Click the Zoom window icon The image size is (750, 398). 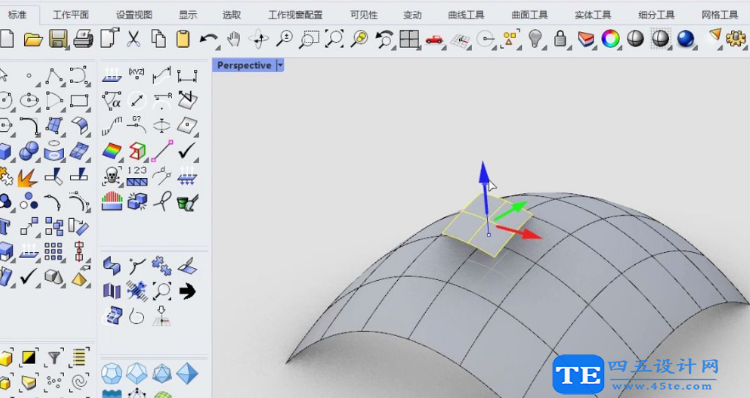(309, 39)
